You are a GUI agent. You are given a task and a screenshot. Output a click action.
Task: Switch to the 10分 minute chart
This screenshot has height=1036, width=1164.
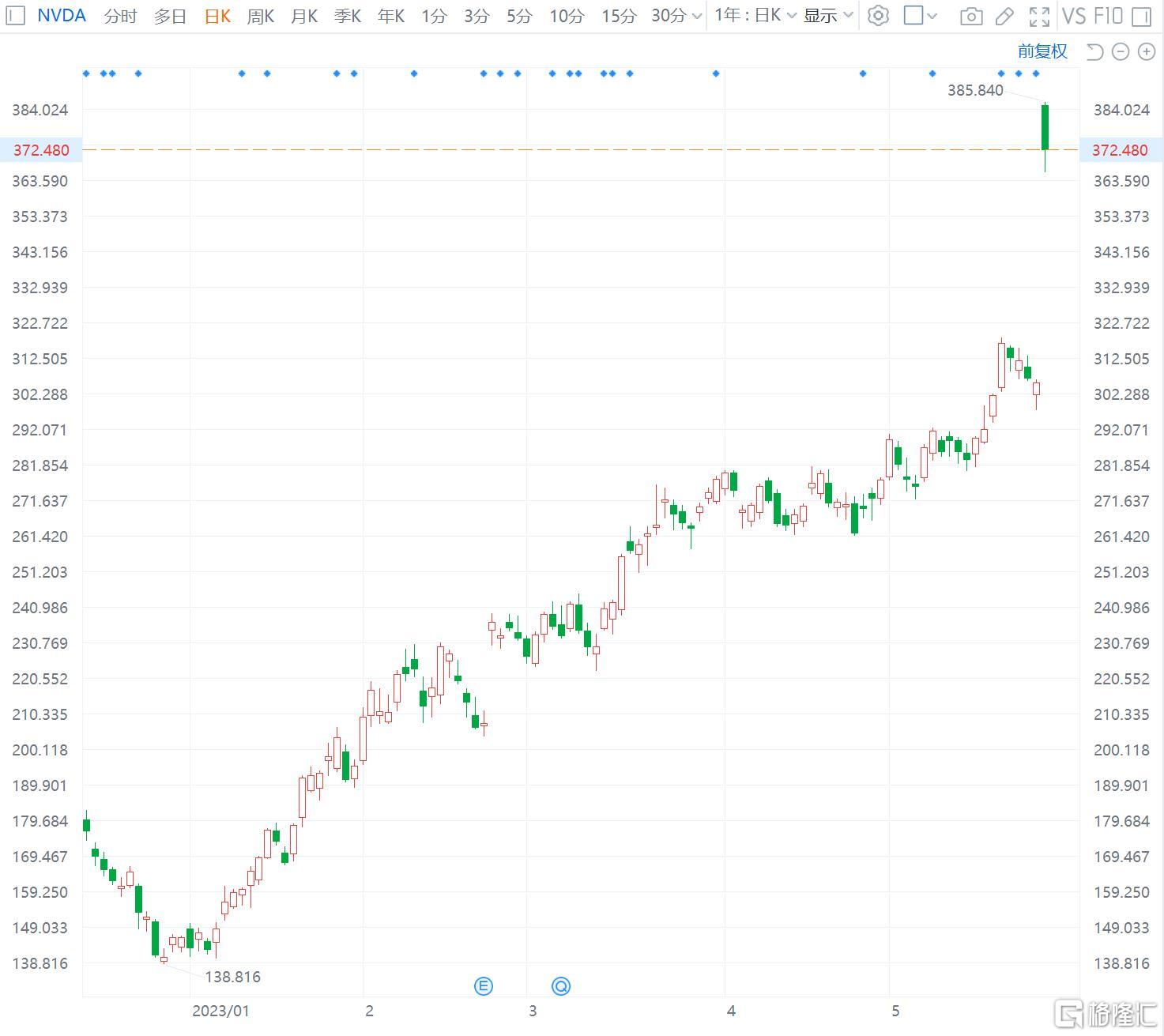point(567,16)
